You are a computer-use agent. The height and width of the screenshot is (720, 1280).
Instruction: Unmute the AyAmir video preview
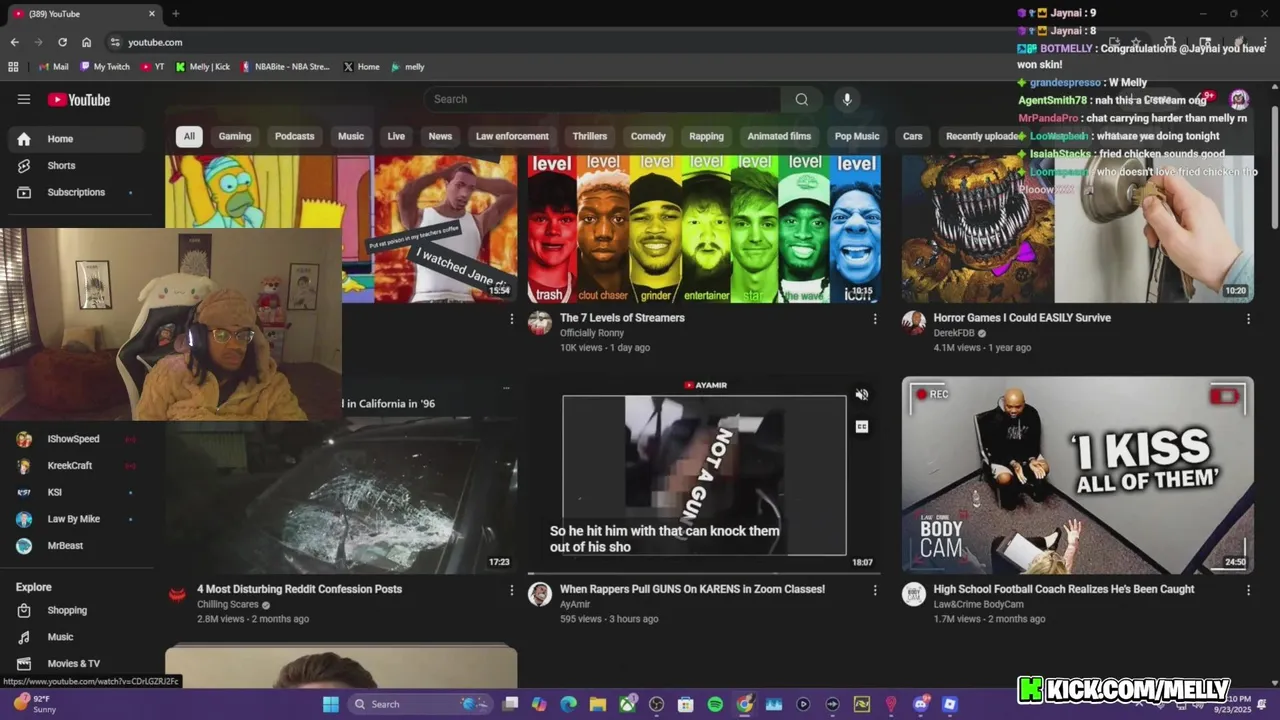tap(862, 395)
